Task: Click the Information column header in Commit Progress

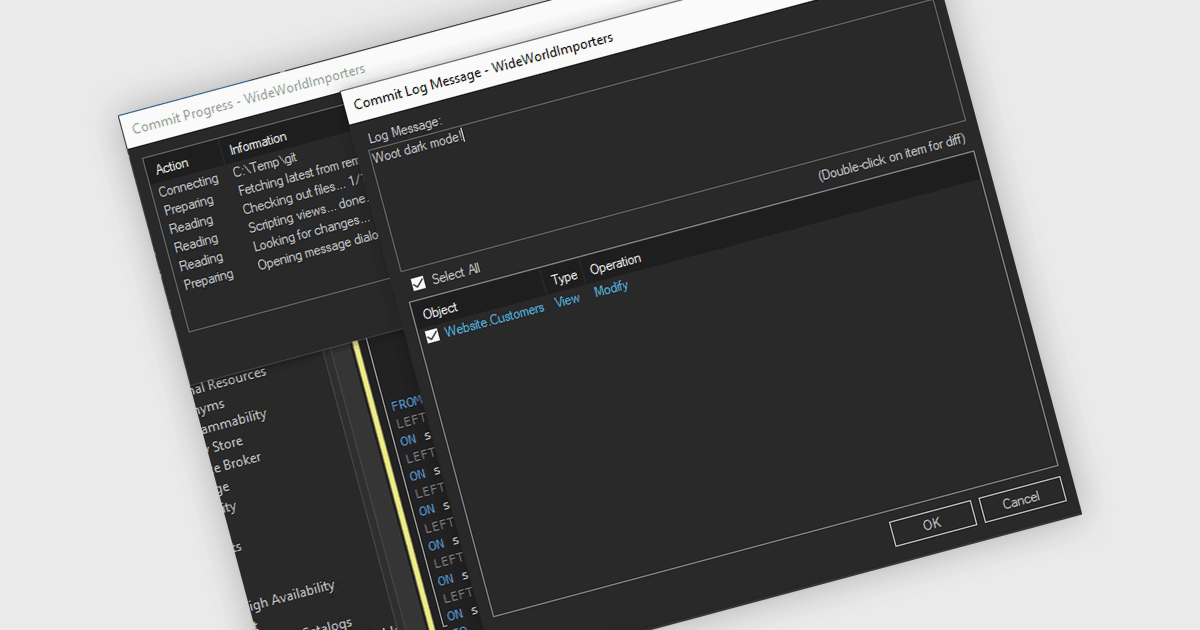Action: [258, 144]
